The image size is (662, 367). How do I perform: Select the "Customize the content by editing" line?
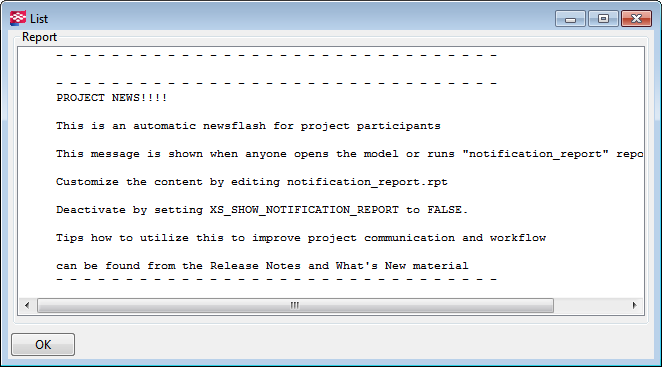click(x=252, y=182)
